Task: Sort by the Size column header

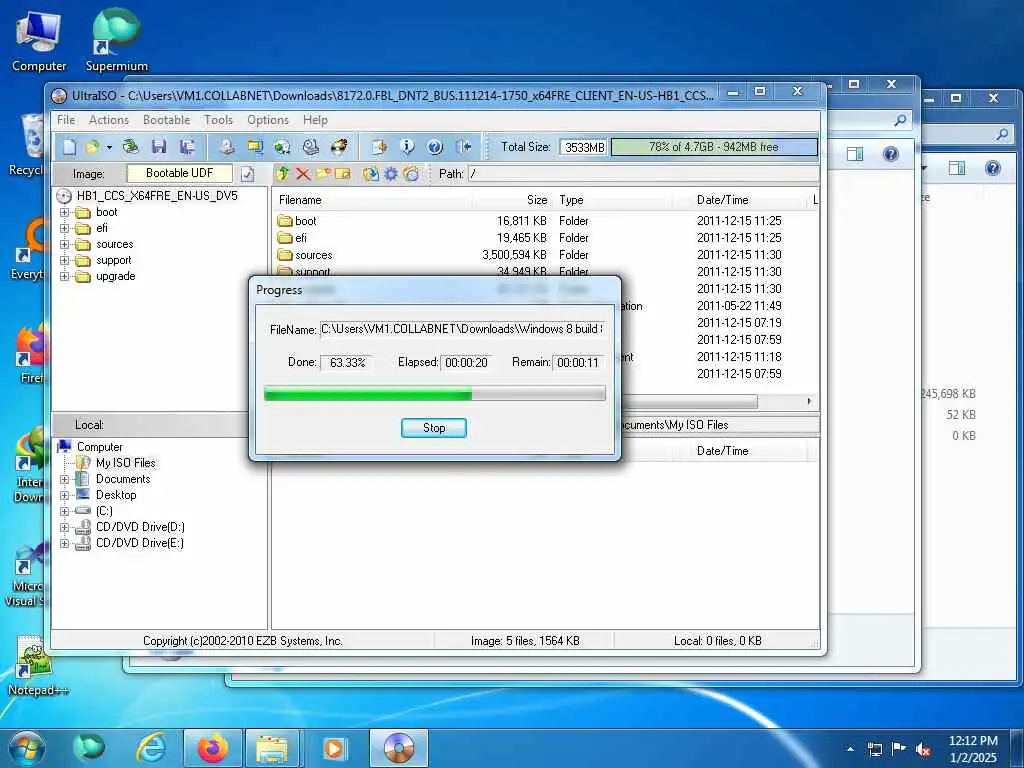Action: point(513,200)
